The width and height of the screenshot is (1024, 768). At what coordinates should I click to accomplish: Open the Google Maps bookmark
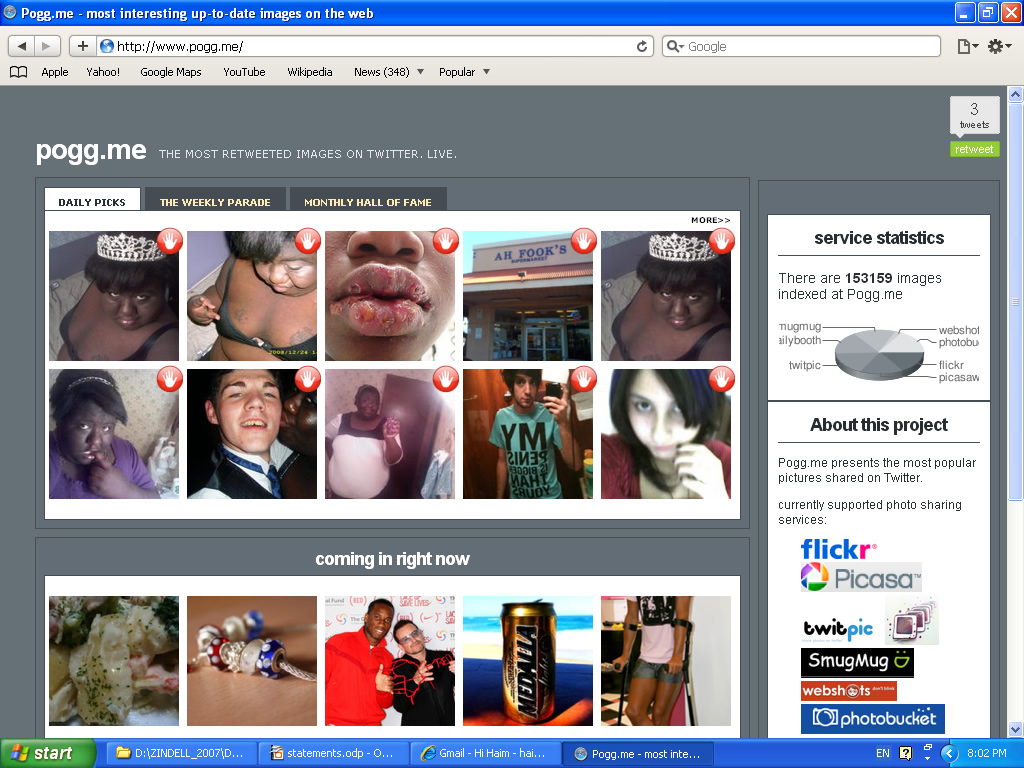170,72
